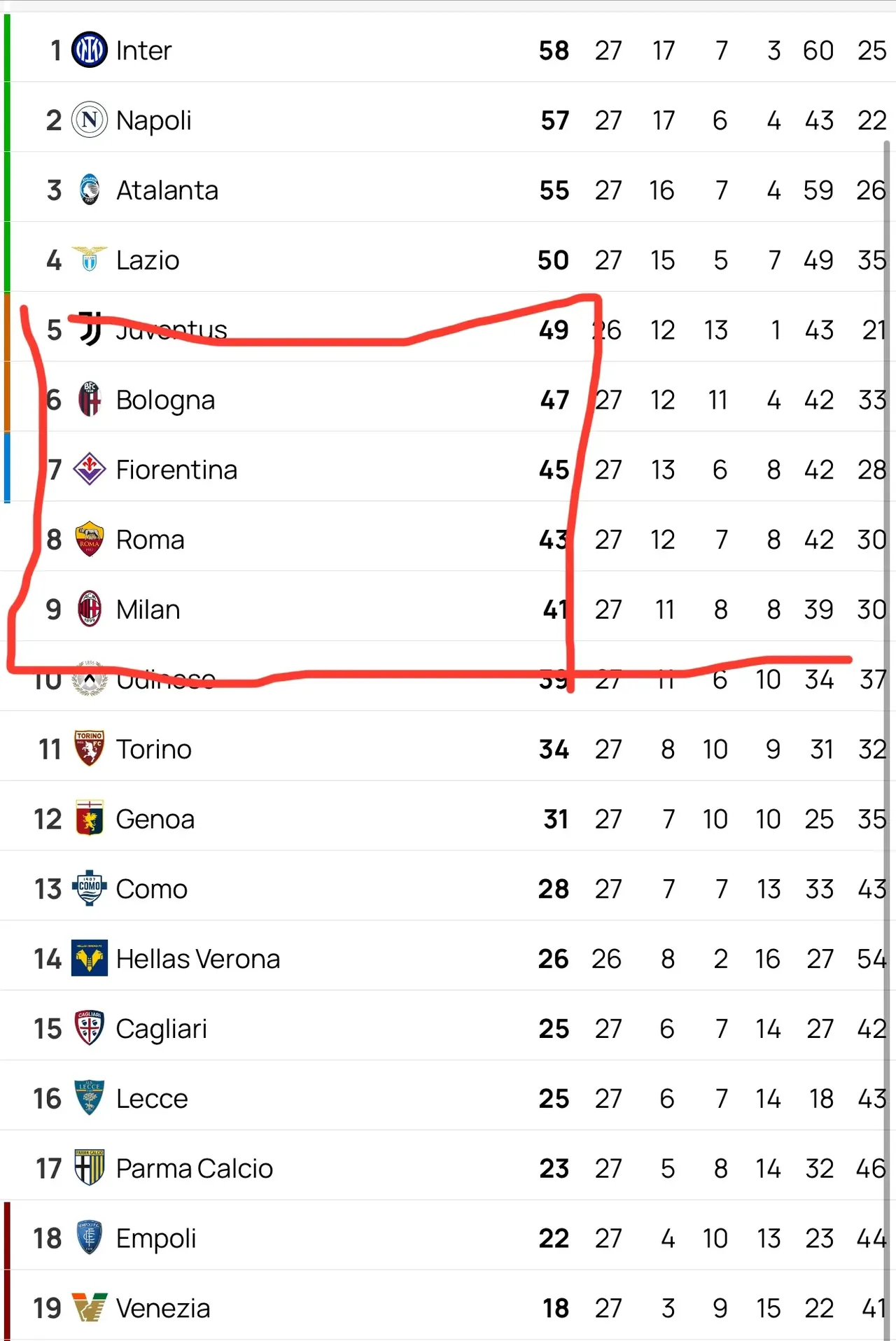Select the Como team logo
This screenshot has width=896, height=1341.
click(90, 888)
